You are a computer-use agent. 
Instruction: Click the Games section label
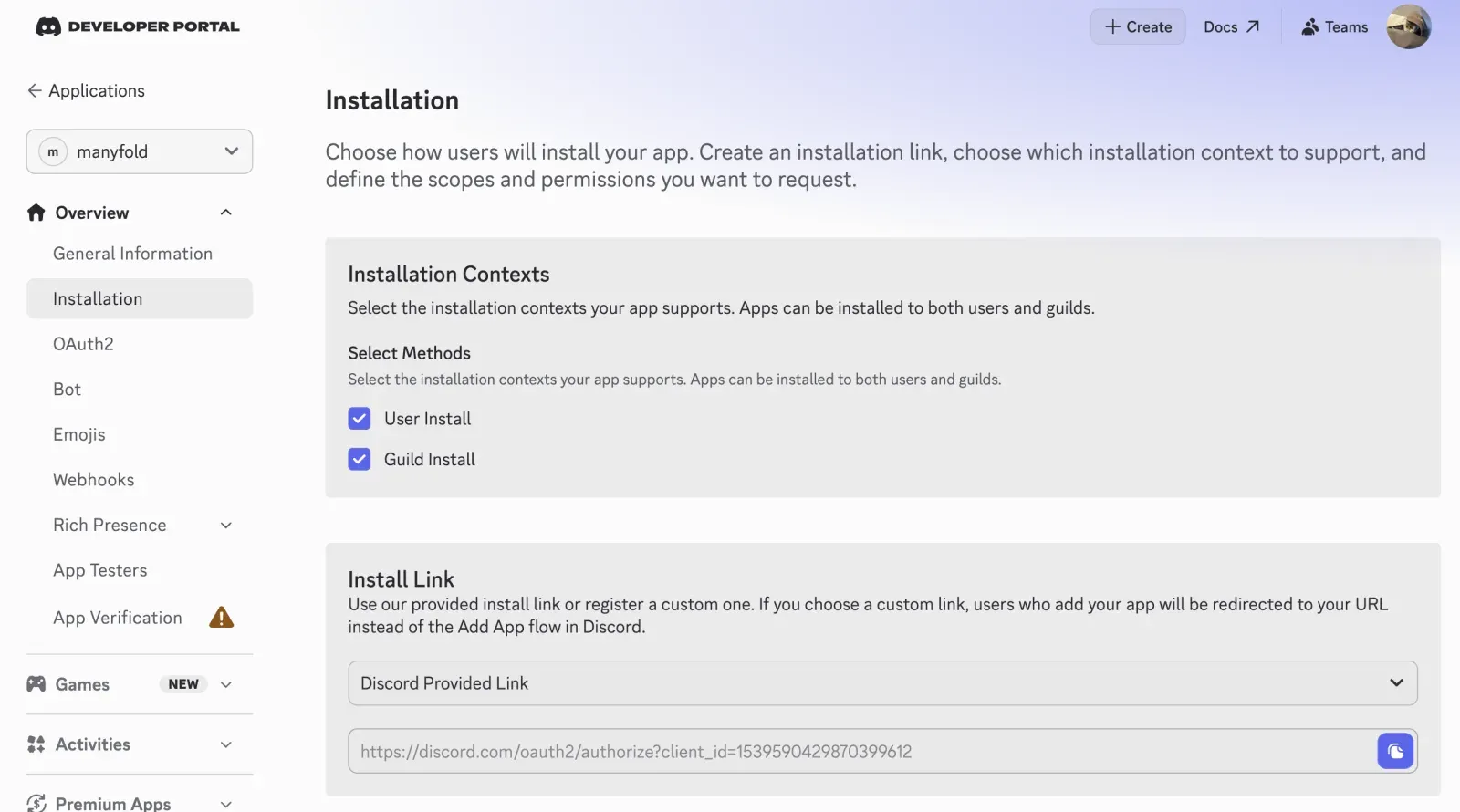click(82, 684)
